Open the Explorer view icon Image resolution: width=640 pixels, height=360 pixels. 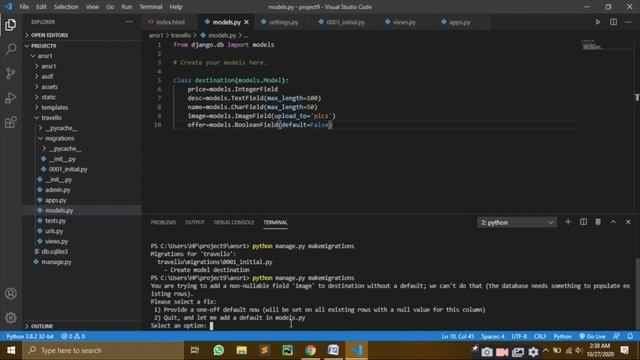[x=11, y=25]
